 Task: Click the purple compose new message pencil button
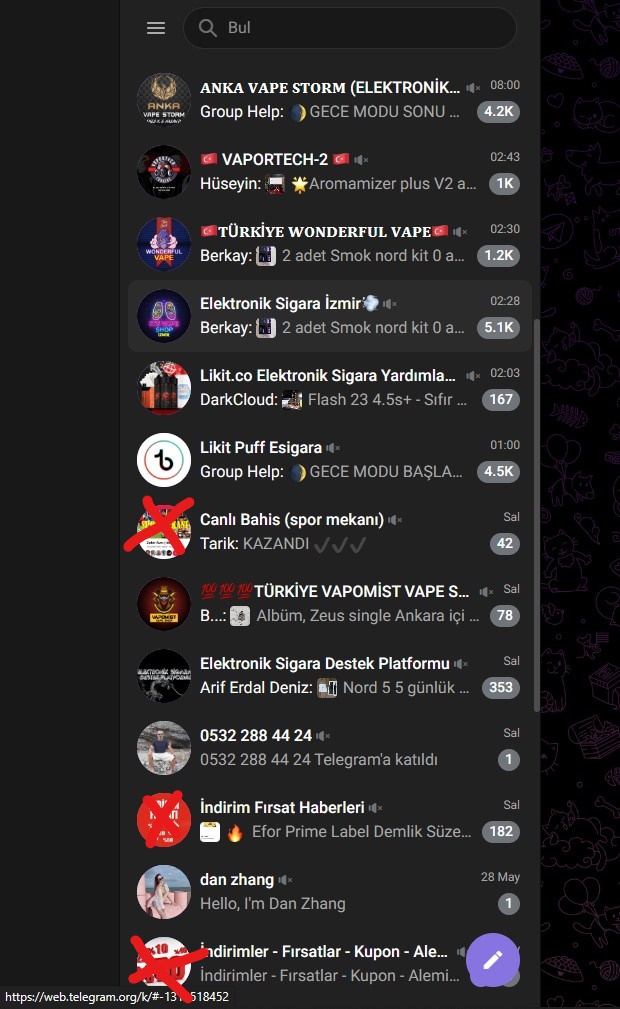[x=493, y=960]
